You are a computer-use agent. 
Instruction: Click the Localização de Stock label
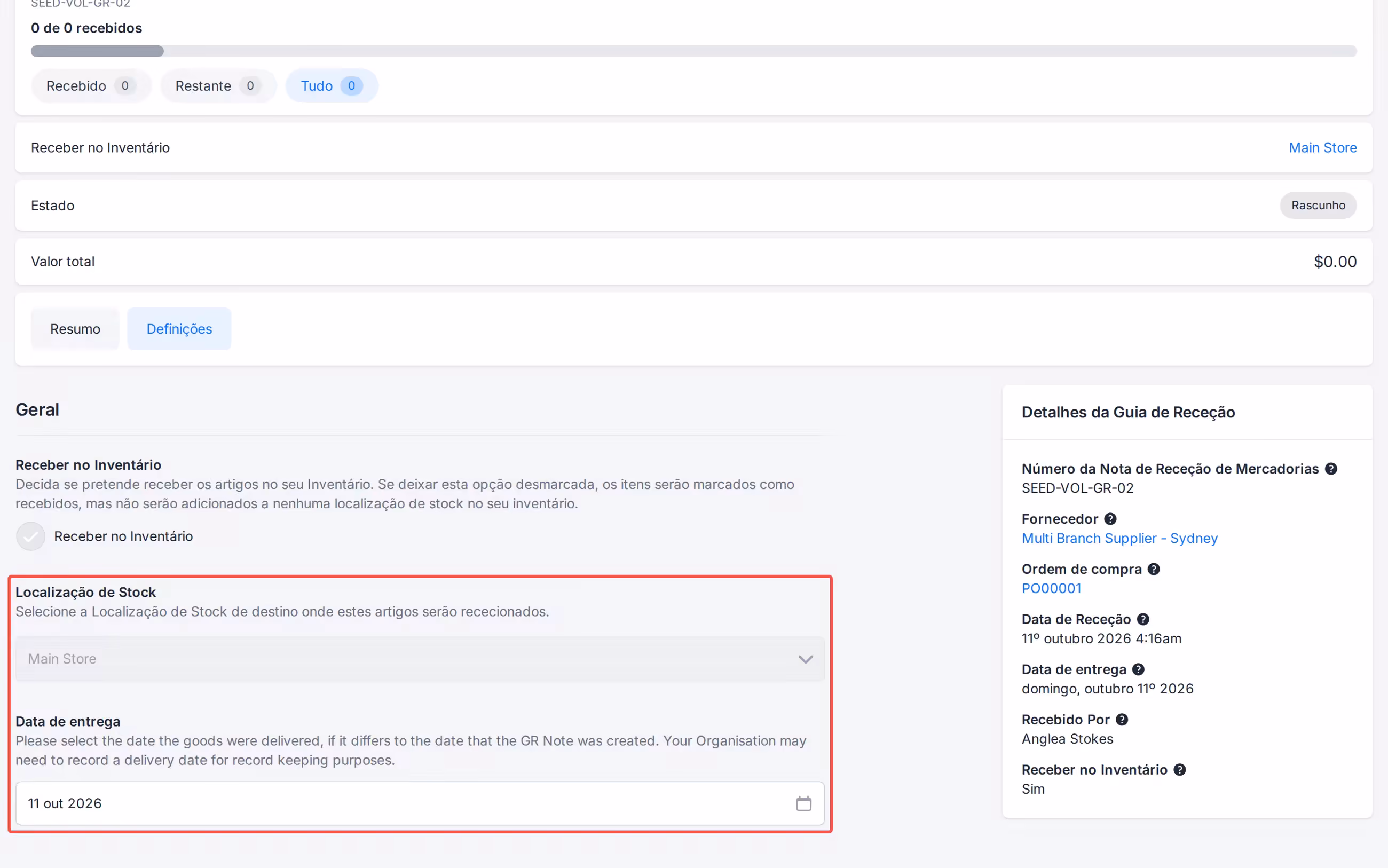tap(85, 592)
